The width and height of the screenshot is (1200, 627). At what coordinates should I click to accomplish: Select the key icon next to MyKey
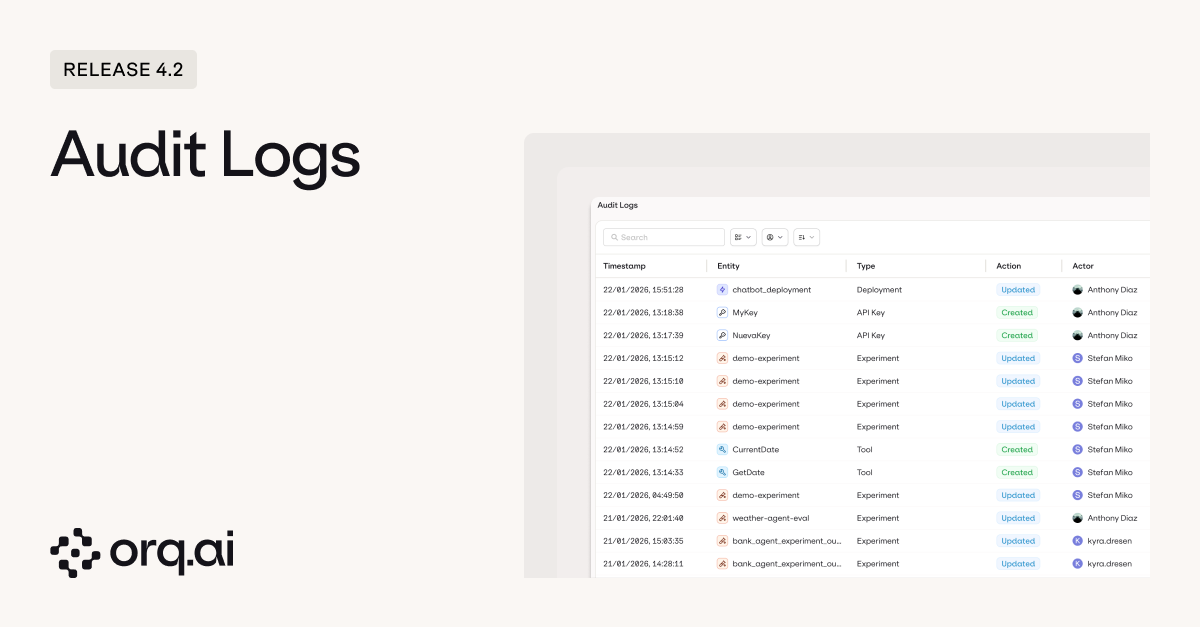(x=722, y=312)
